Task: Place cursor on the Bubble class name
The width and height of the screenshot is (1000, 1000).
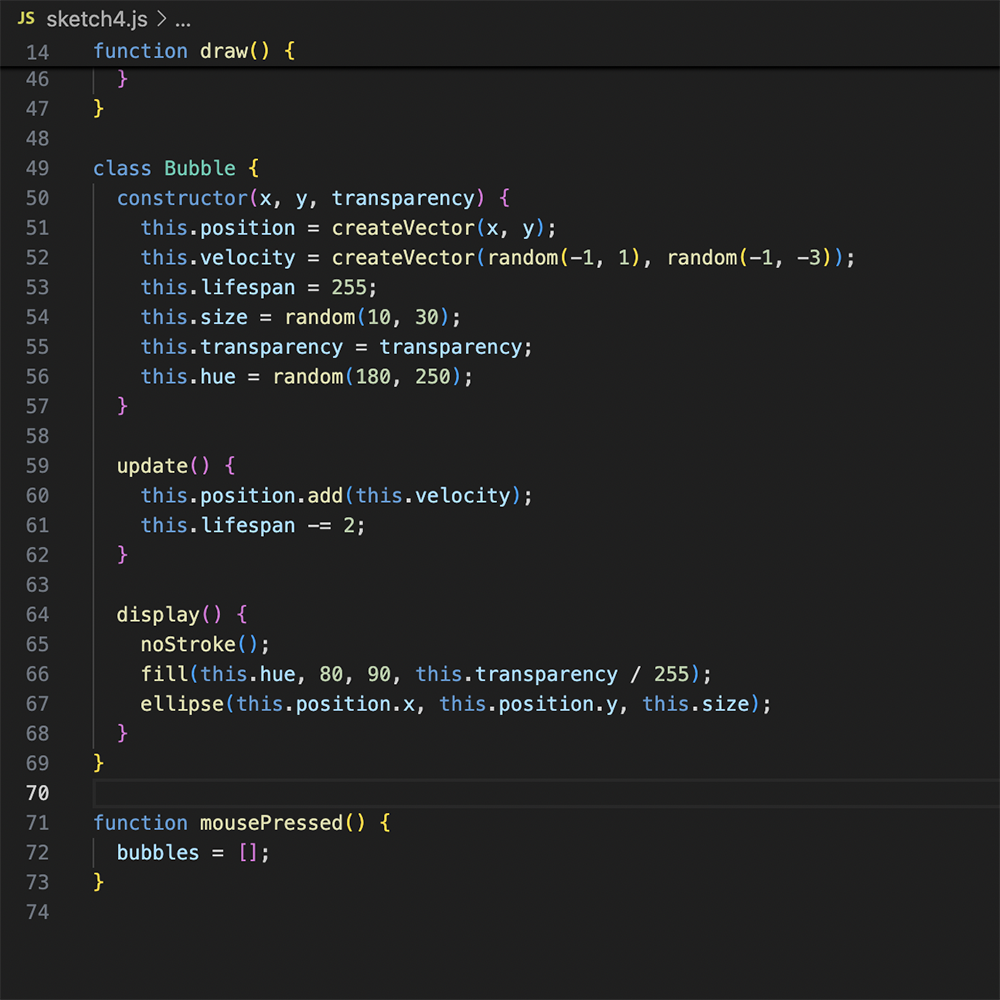Action: point(199,168)
